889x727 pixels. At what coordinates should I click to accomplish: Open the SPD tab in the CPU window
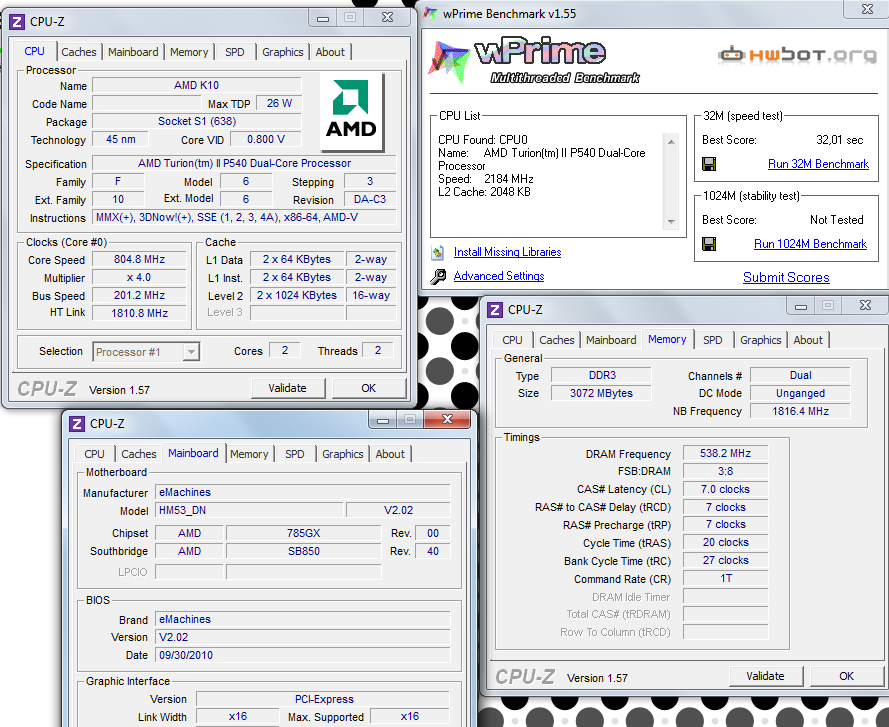[x=235, y=52]
